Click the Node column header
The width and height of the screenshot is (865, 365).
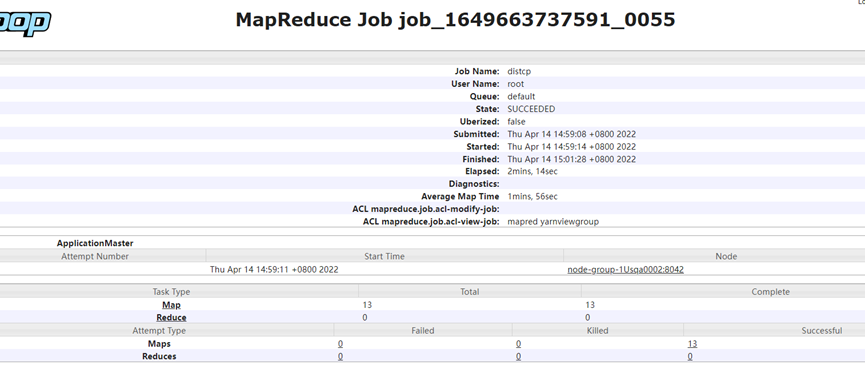click(x=726, y=256)
